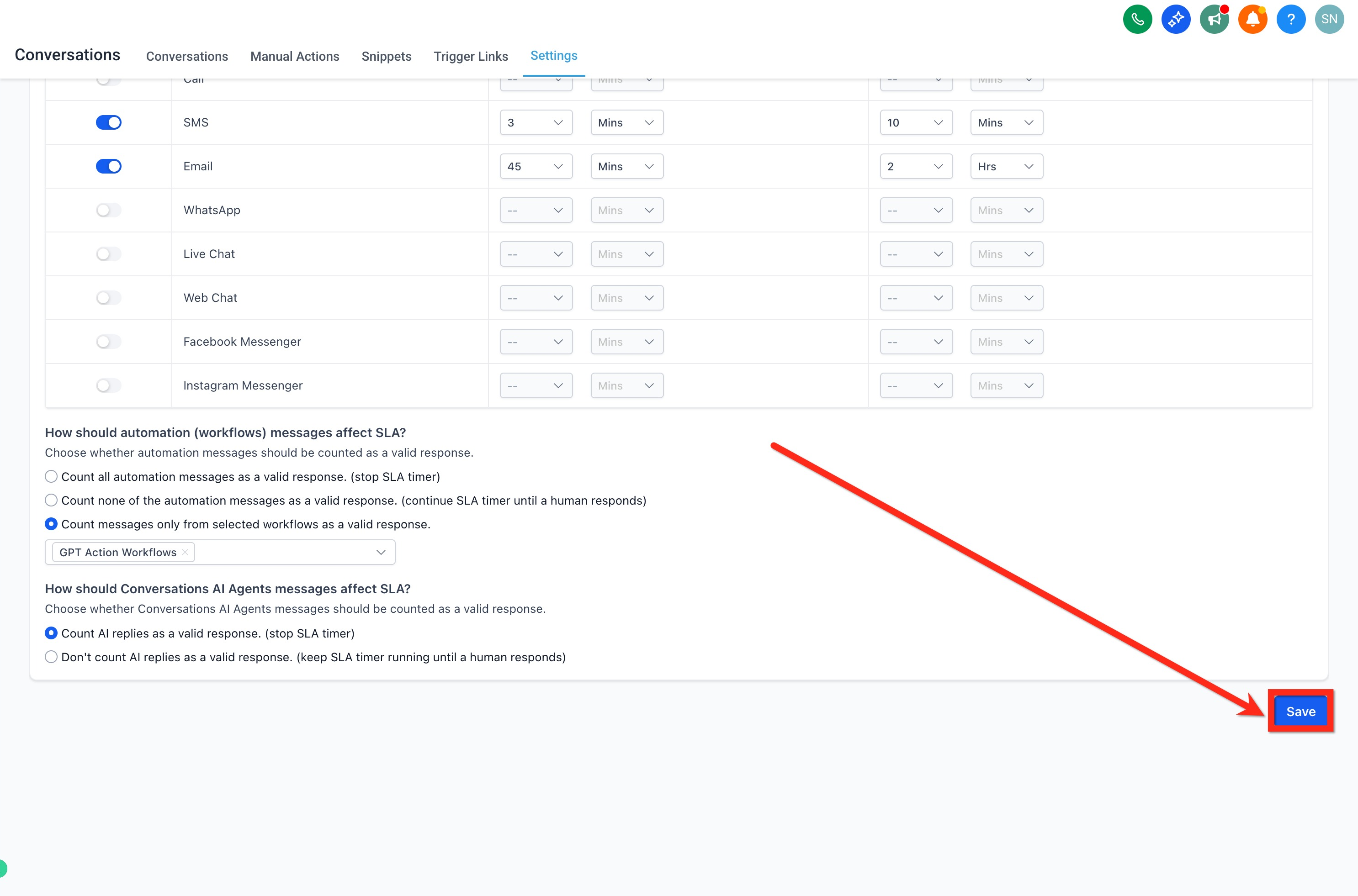Screen dimensions: 1358x896
Task: Turn off the SMS toggle
Action: pos(109,122)
